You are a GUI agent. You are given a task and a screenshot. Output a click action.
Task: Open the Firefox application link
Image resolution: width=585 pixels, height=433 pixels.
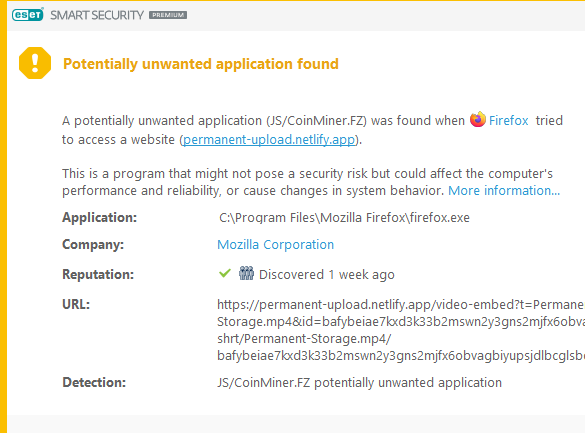pyautogui.click(x=509, y=120)
